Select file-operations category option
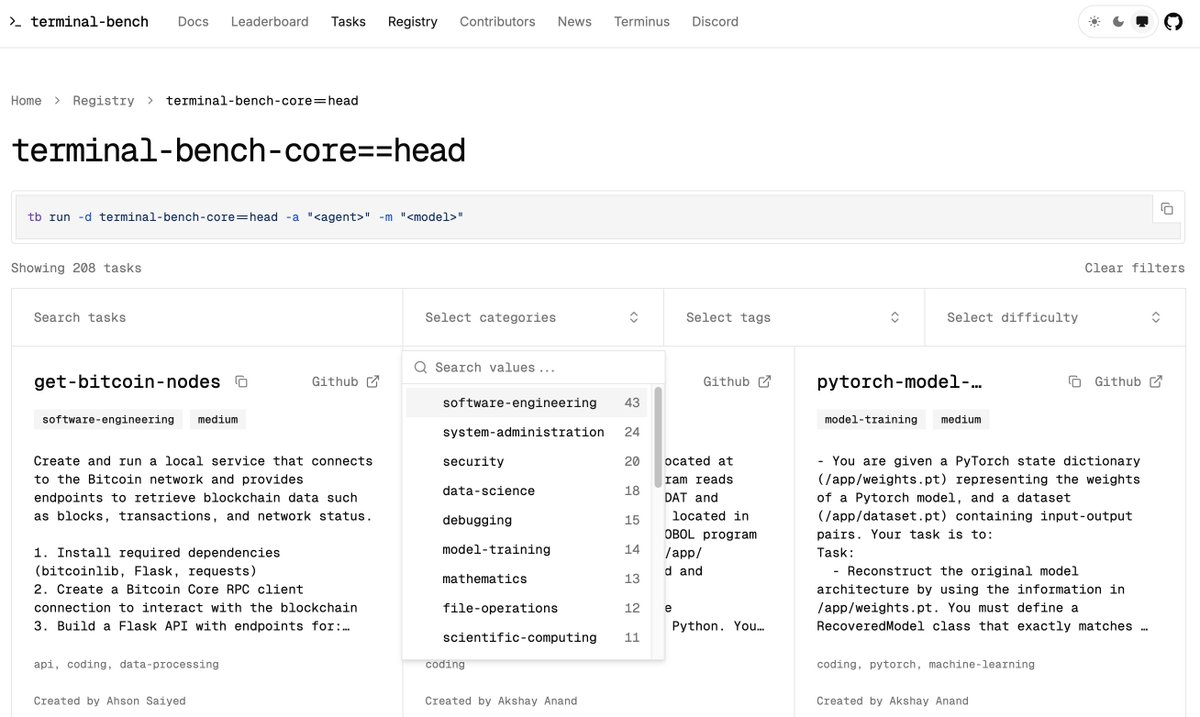 pyautogui.click(x=527, y=608)
